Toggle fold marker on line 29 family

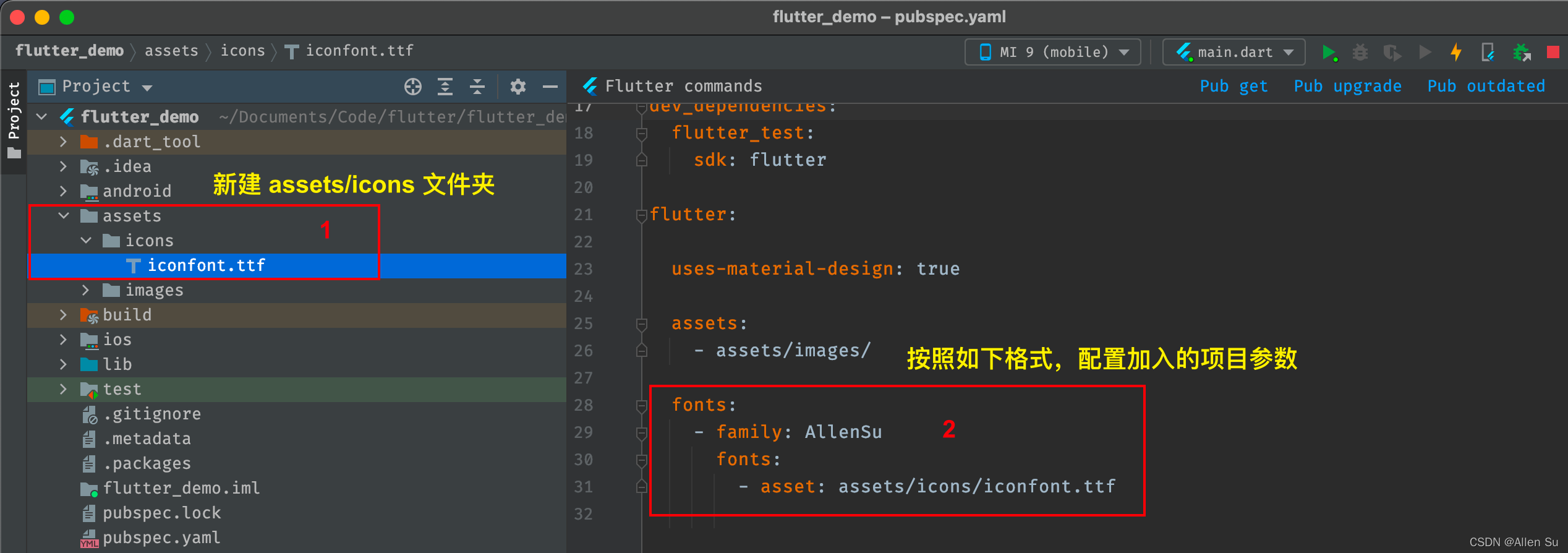coord(642,433)
